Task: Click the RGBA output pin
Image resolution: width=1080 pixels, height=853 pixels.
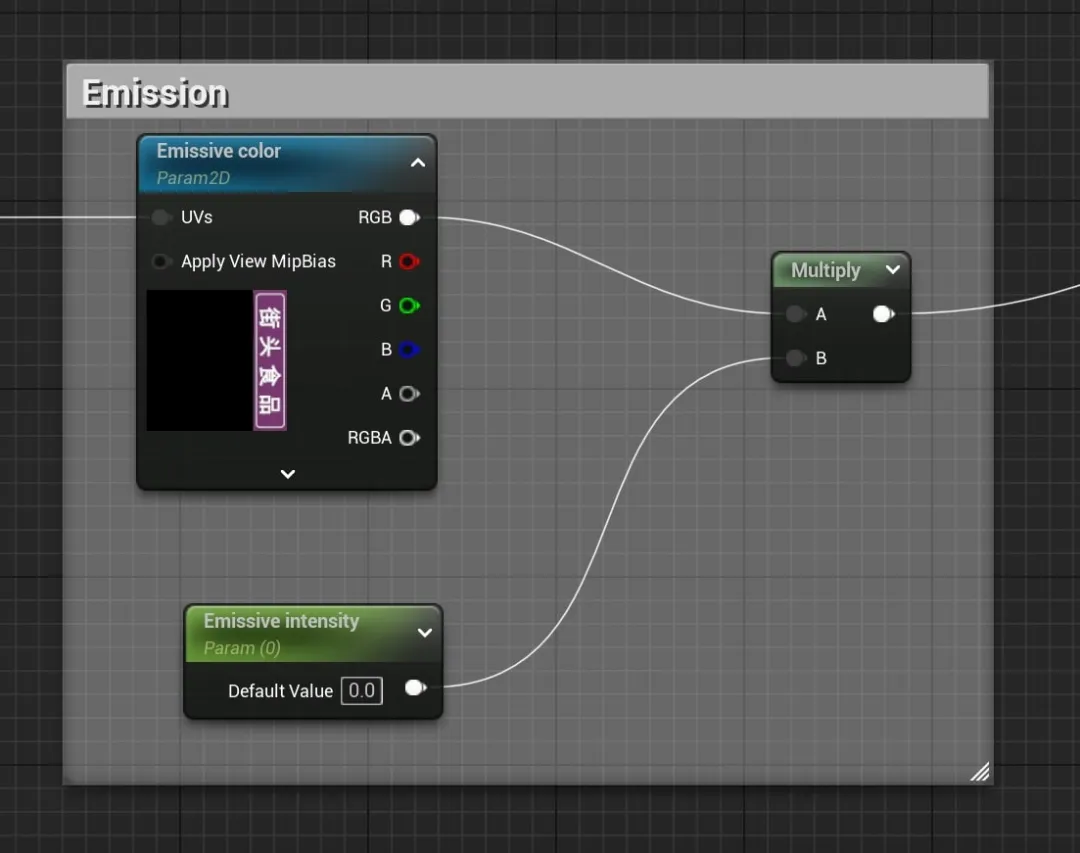Action: click(409, 438)
